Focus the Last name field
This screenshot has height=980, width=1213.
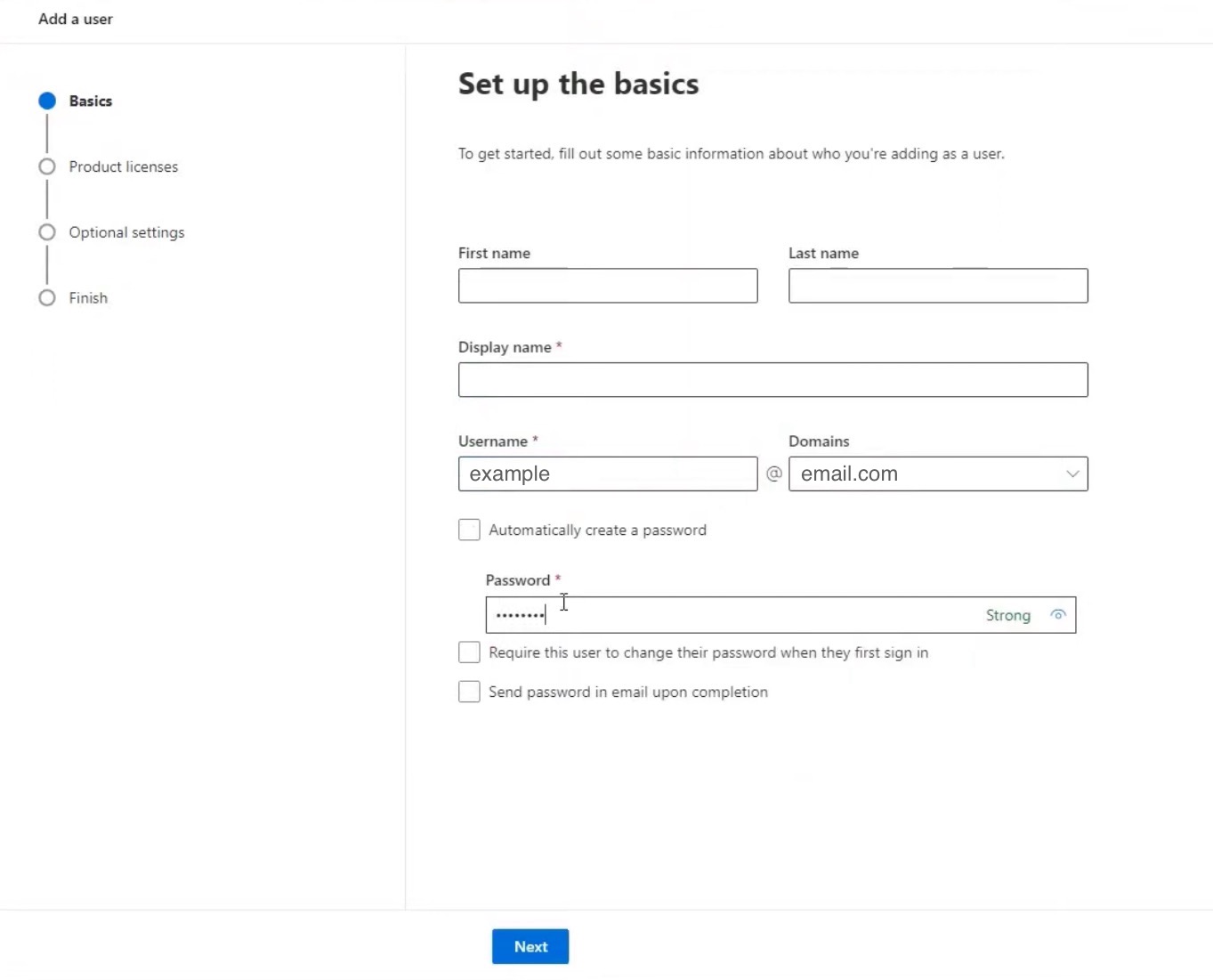(938, 286)
